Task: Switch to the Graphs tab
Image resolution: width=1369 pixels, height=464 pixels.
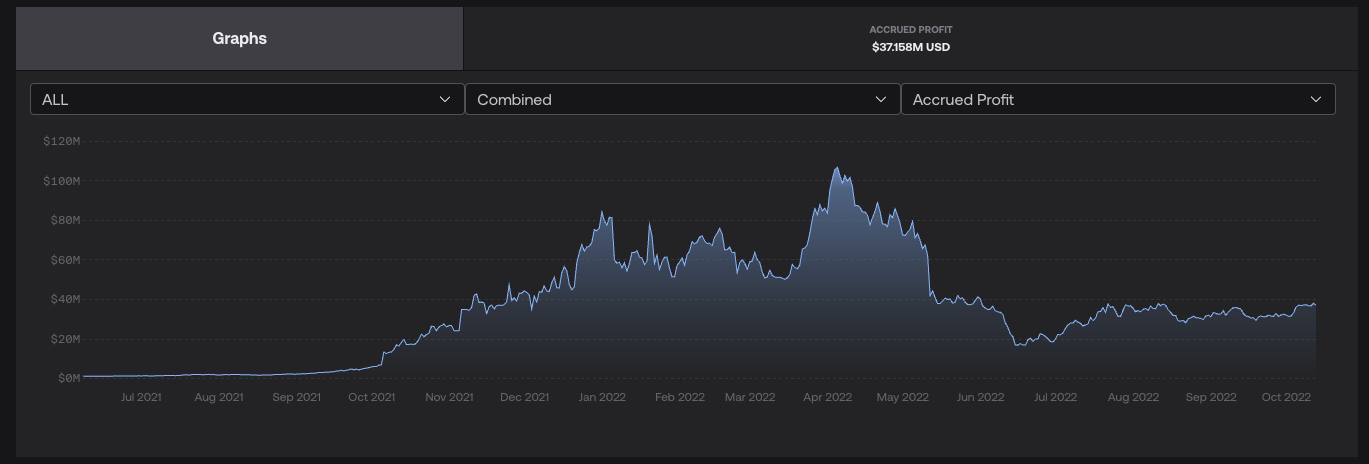Action: click(240, 39)
